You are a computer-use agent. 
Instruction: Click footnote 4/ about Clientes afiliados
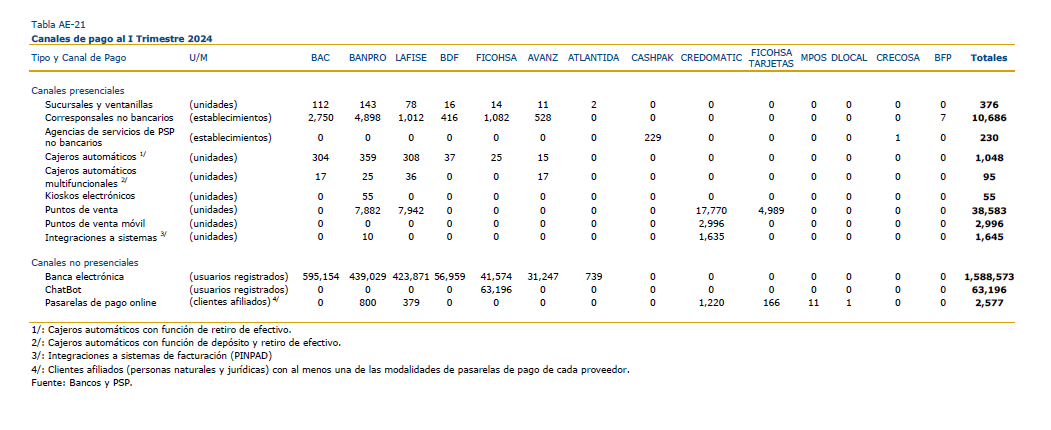pos(330,370)
